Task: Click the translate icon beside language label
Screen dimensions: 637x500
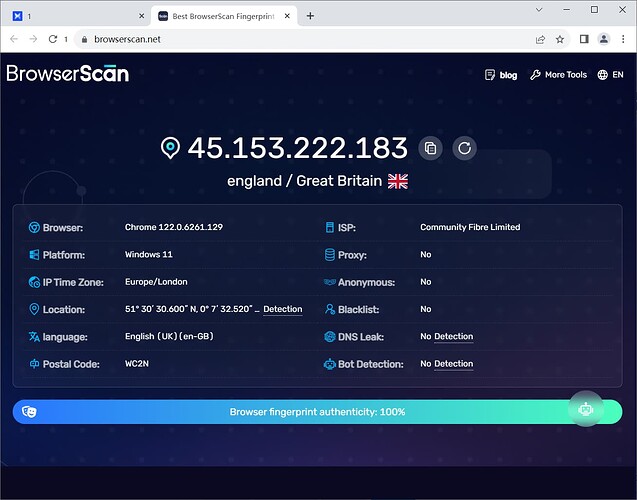Action: coord(34,336)
